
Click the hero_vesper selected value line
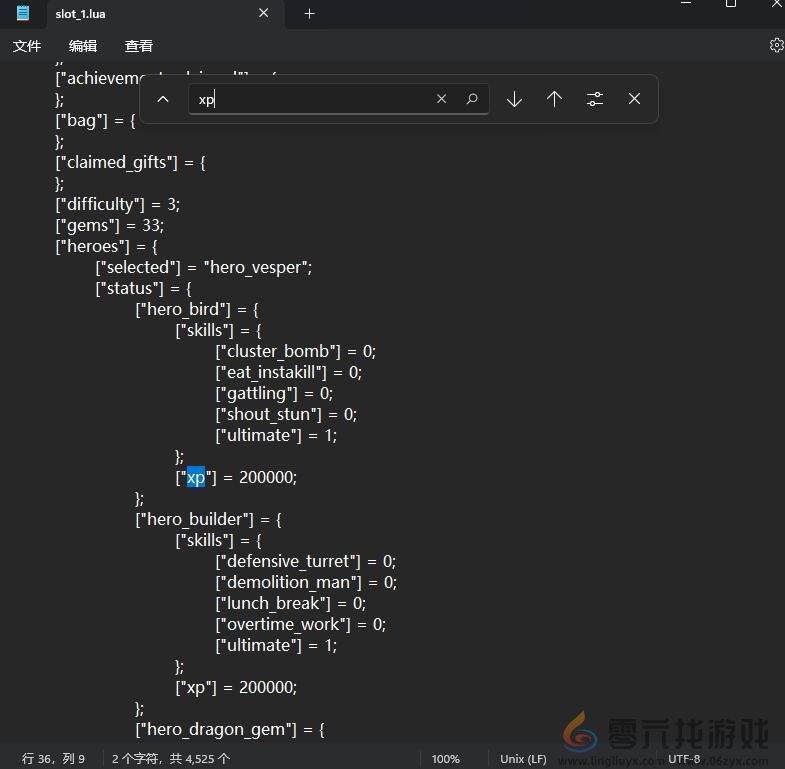[x=204, y=267]
